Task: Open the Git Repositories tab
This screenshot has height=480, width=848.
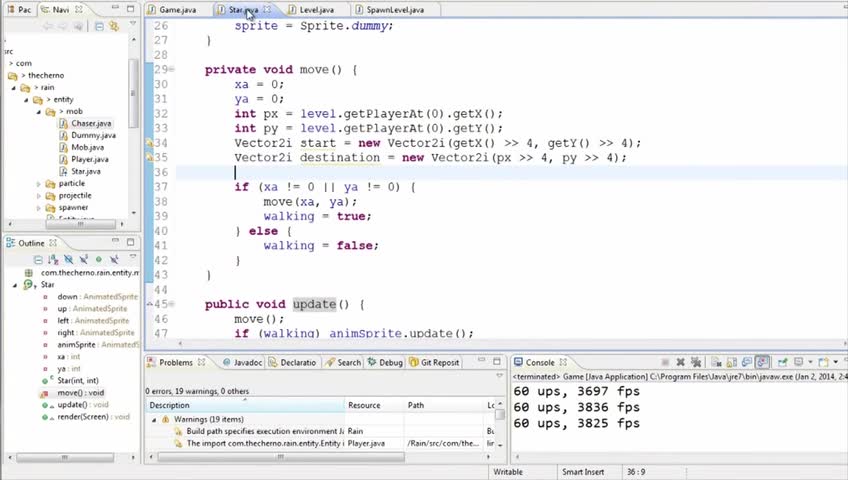Action: [434, 362]
